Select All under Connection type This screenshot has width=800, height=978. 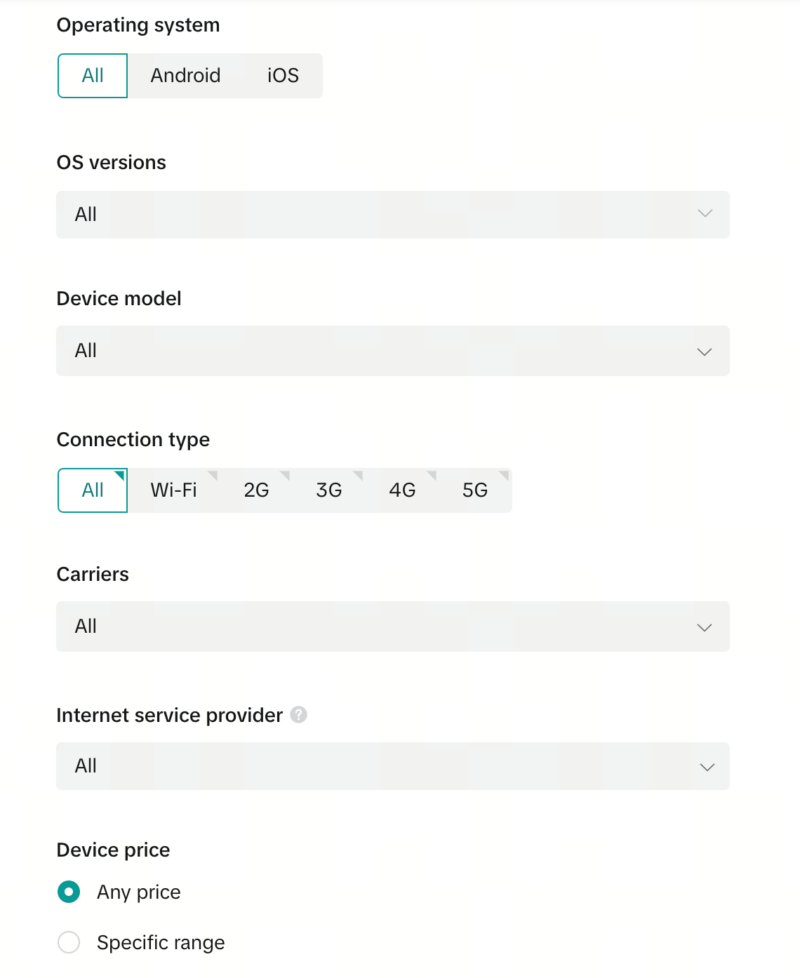click(92, 490)
